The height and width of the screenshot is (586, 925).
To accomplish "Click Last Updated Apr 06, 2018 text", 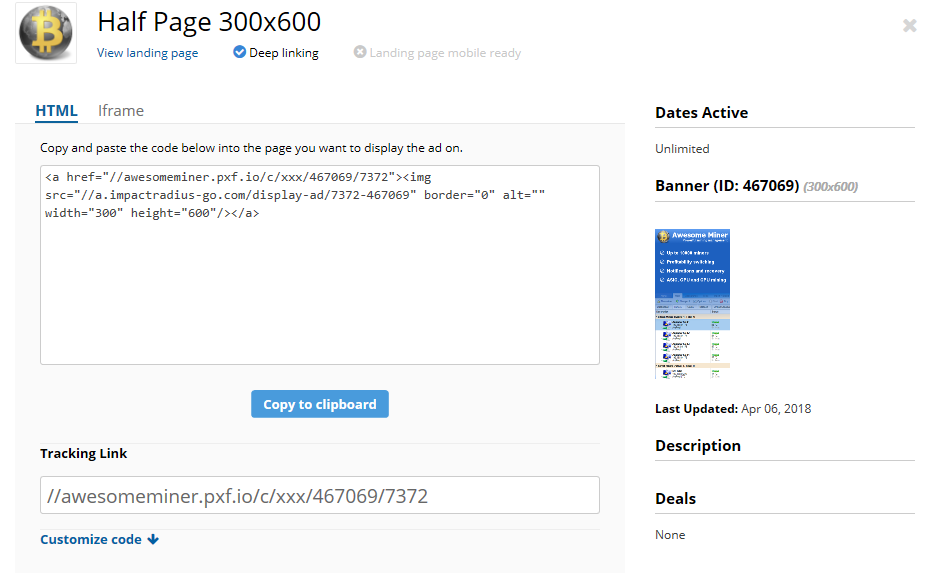I will [x=733, y=408].
